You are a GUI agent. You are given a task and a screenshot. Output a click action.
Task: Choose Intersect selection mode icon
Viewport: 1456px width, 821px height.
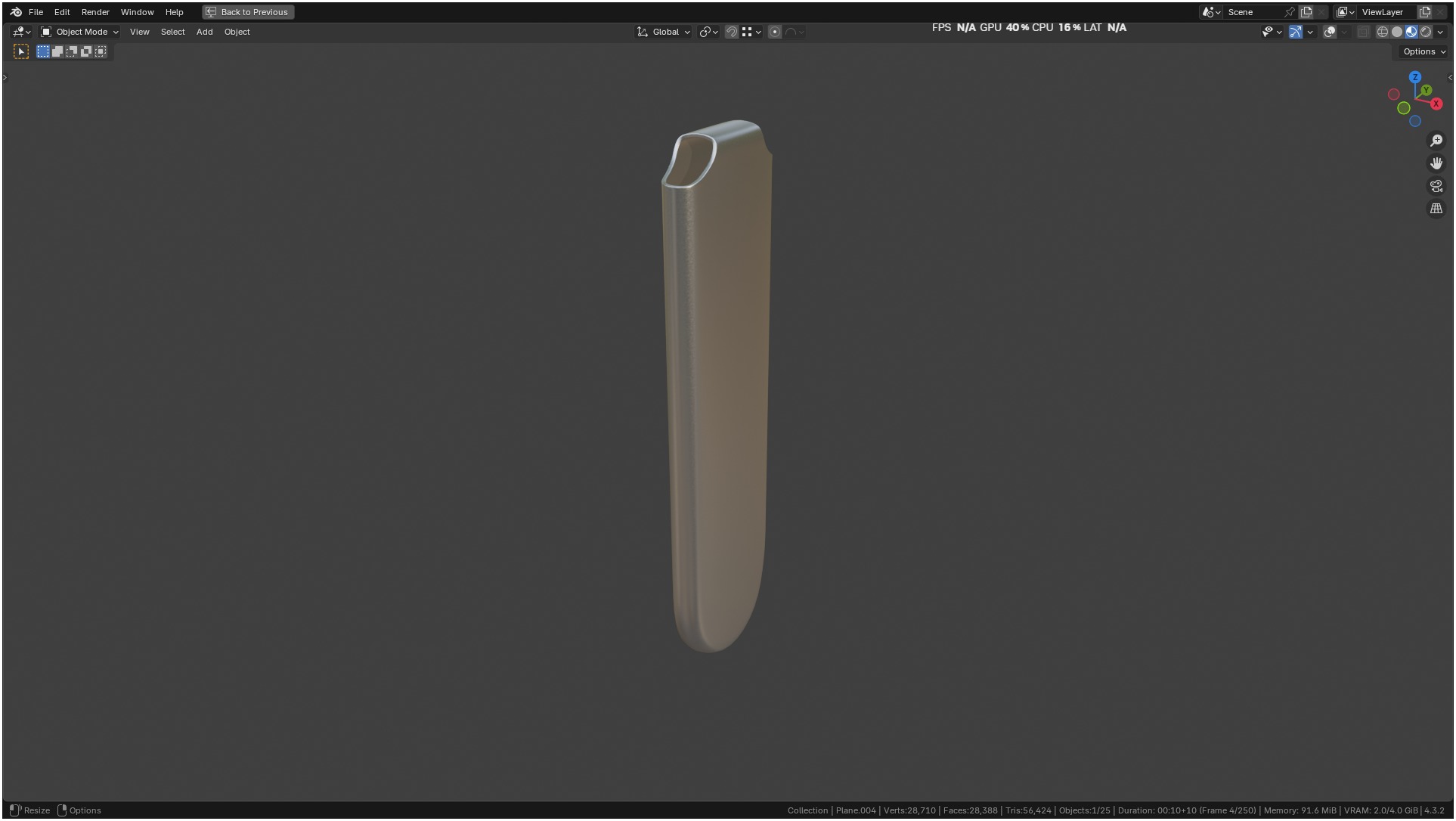(101, 51)
